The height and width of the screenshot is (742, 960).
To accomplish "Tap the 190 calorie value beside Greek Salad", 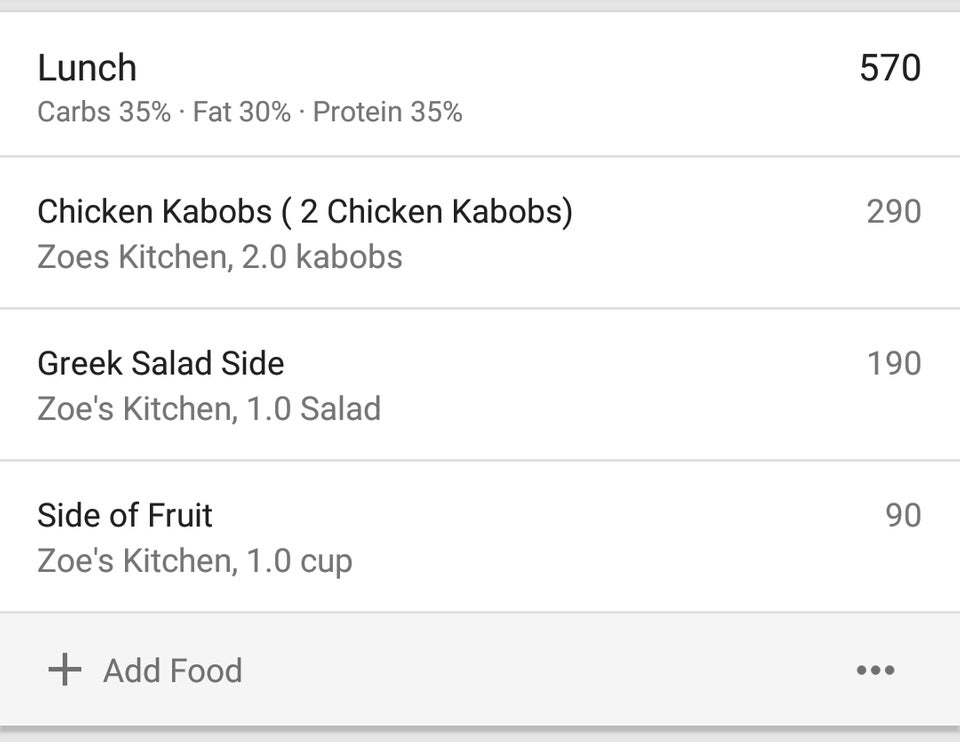I will coord(893,363).
